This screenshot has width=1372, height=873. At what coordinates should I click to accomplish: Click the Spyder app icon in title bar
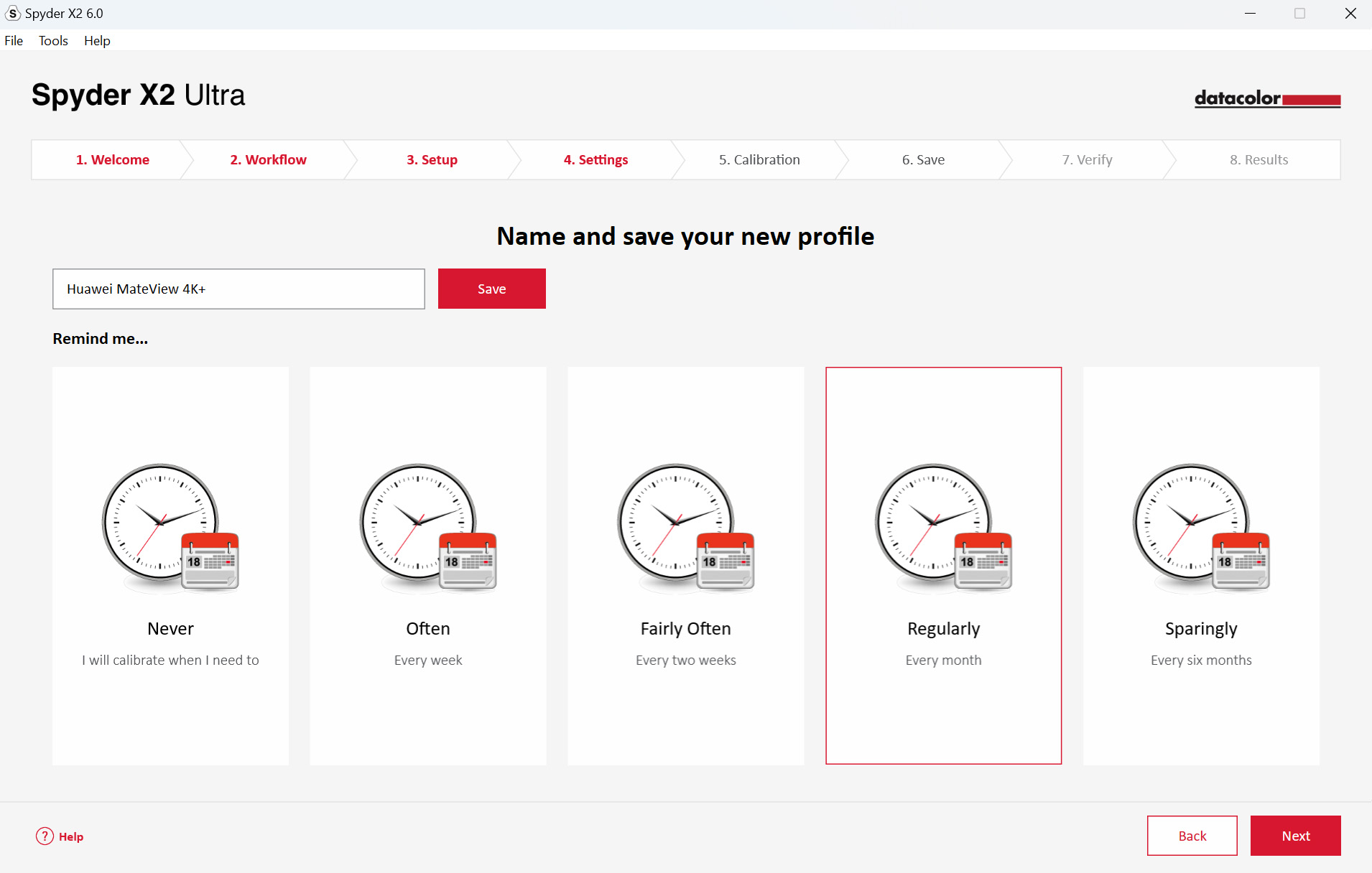12,14
